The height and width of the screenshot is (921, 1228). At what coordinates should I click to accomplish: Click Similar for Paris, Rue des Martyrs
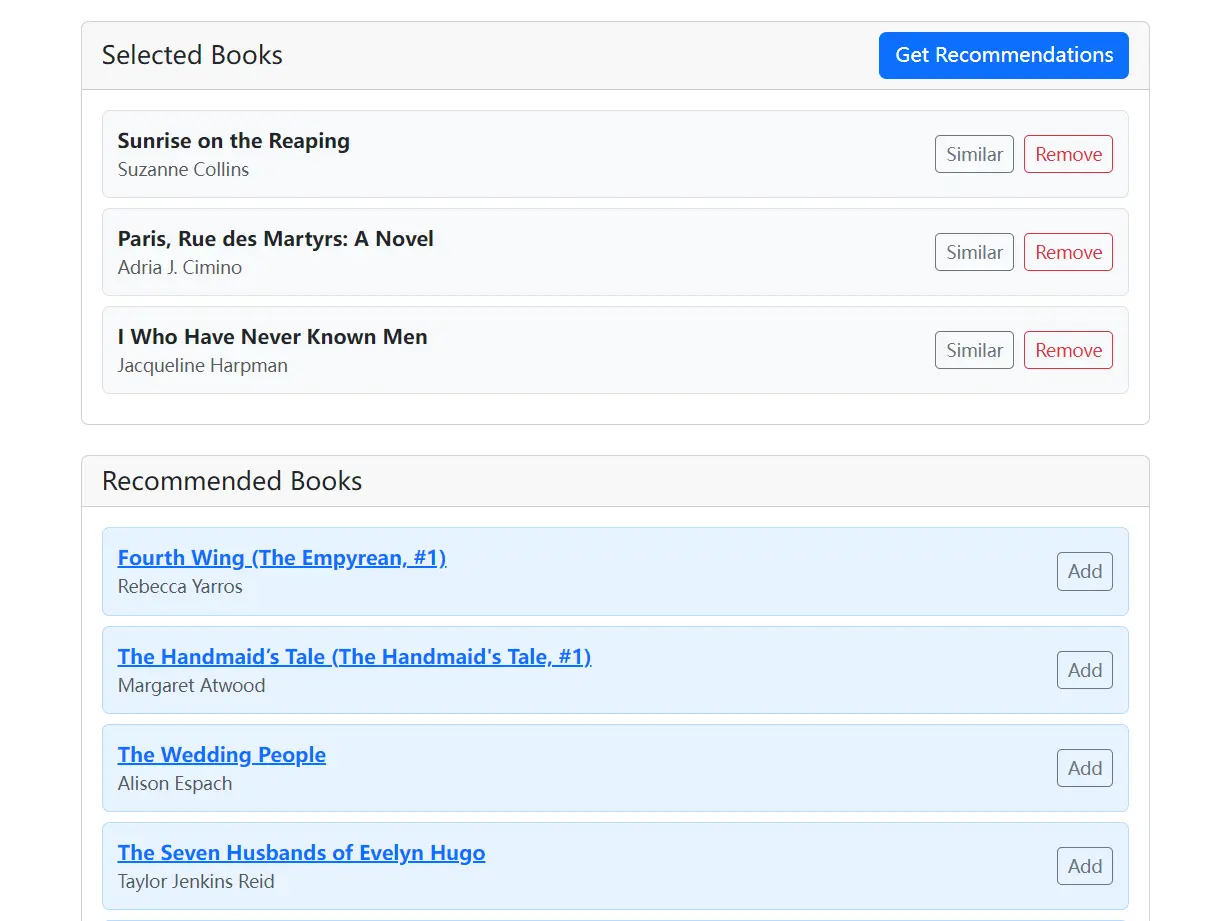click(973, 252)
